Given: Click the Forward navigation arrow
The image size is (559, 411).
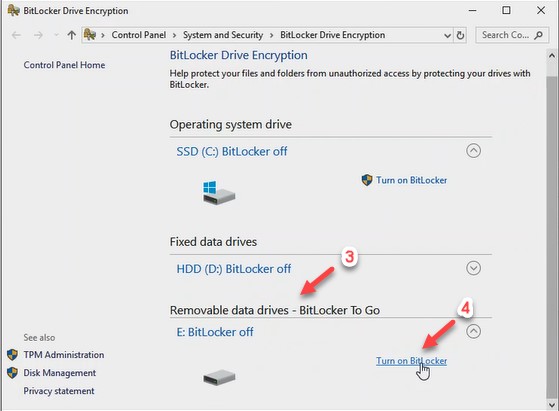Looking at the screenshot, I should click(x=39, y=35).
